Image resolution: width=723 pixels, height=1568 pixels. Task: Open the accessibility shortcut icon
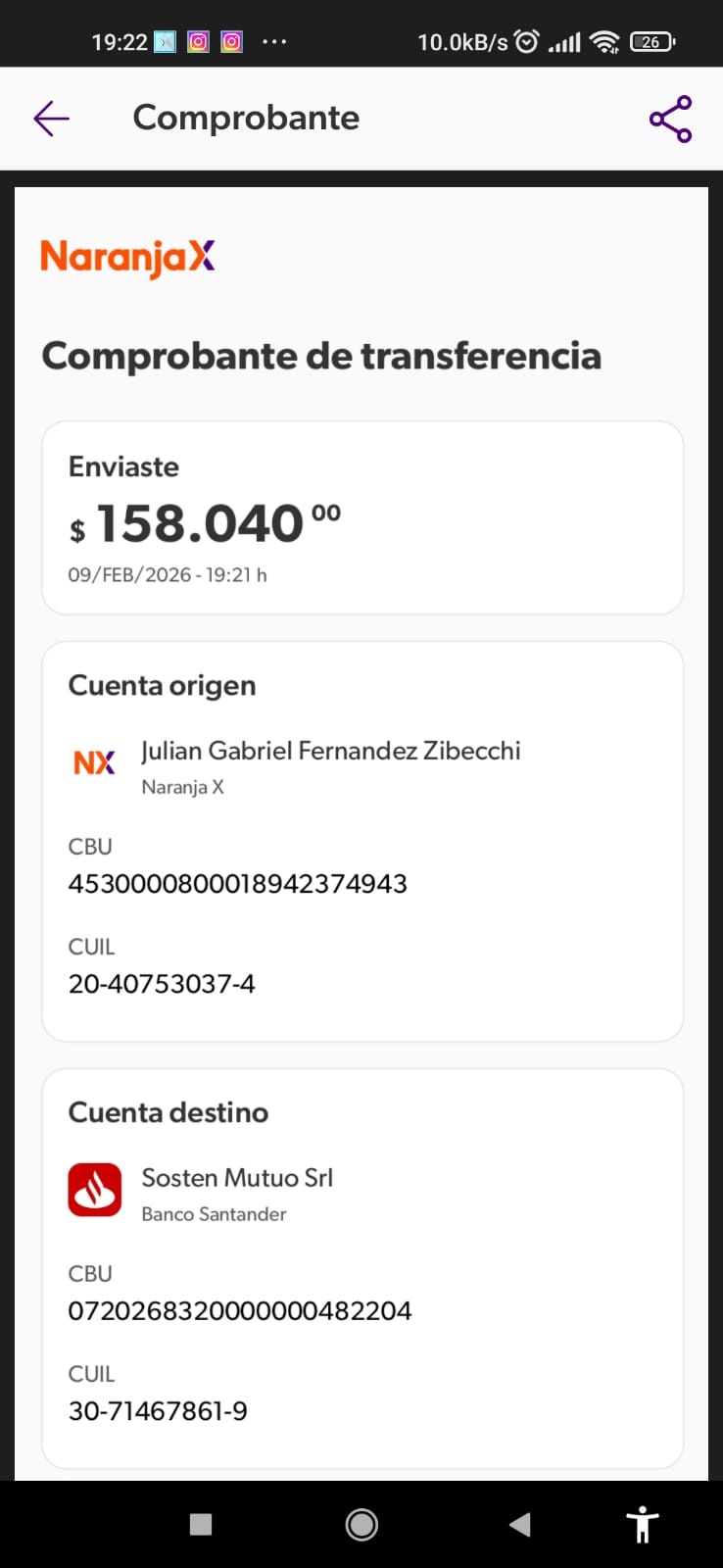tap(643, 1524)
